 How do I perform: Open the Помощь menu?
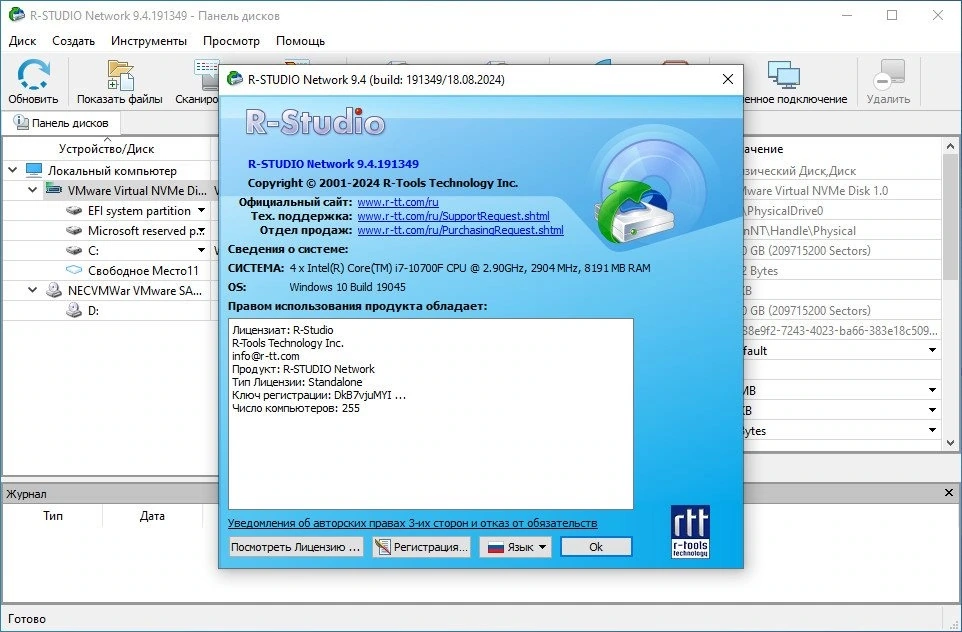tap(301, 41)
